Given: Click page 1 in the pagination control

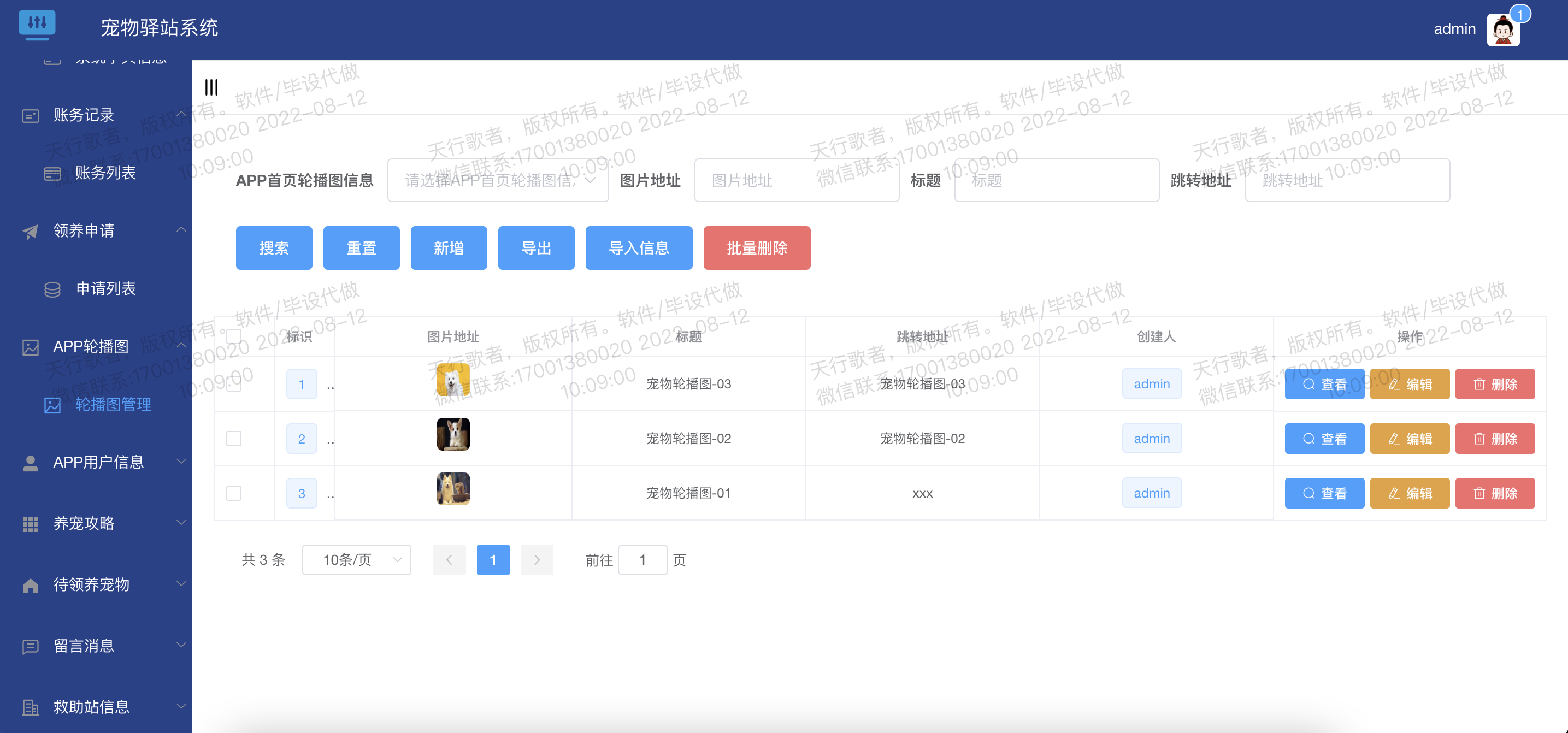Looking at the screenshot, I should pyautogui.click(x=493, y=560).
